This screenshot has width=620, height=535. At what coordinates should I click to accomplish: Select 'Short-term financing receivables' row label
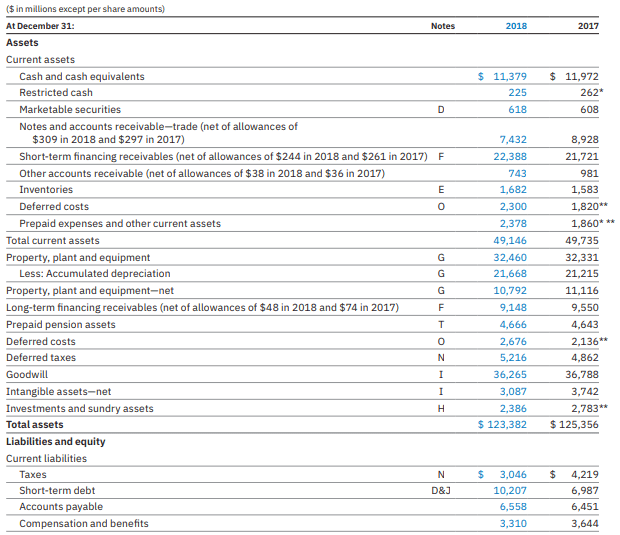[223, 157]
